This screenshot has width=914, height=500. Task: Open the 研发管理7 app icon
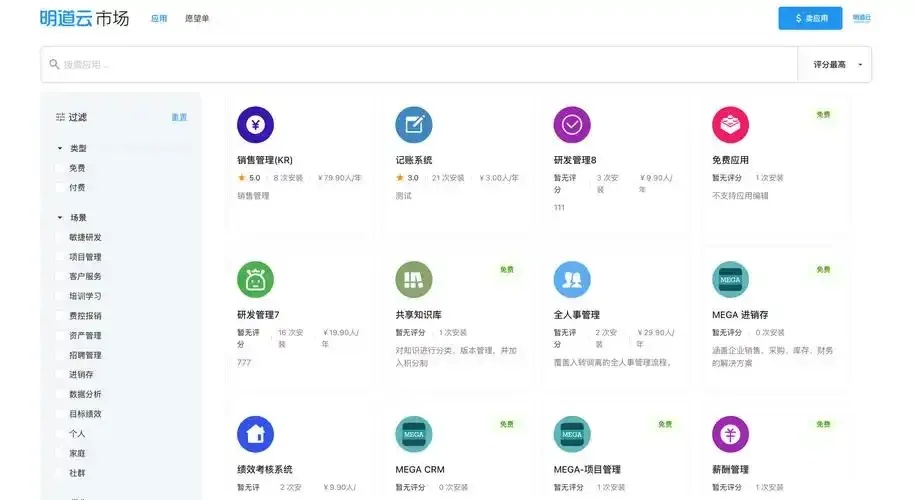pyautogui.click(x=255, y=280)
